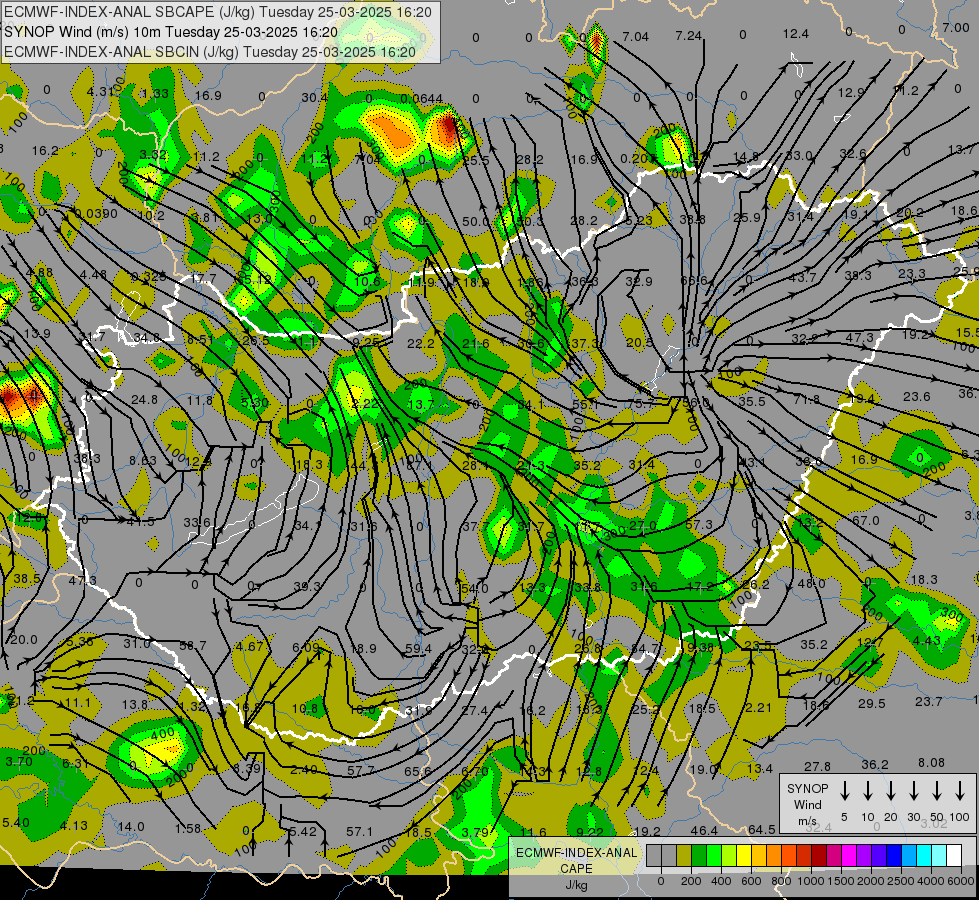Select the yellow CAPE legend swatch

(x=744, y=856)
